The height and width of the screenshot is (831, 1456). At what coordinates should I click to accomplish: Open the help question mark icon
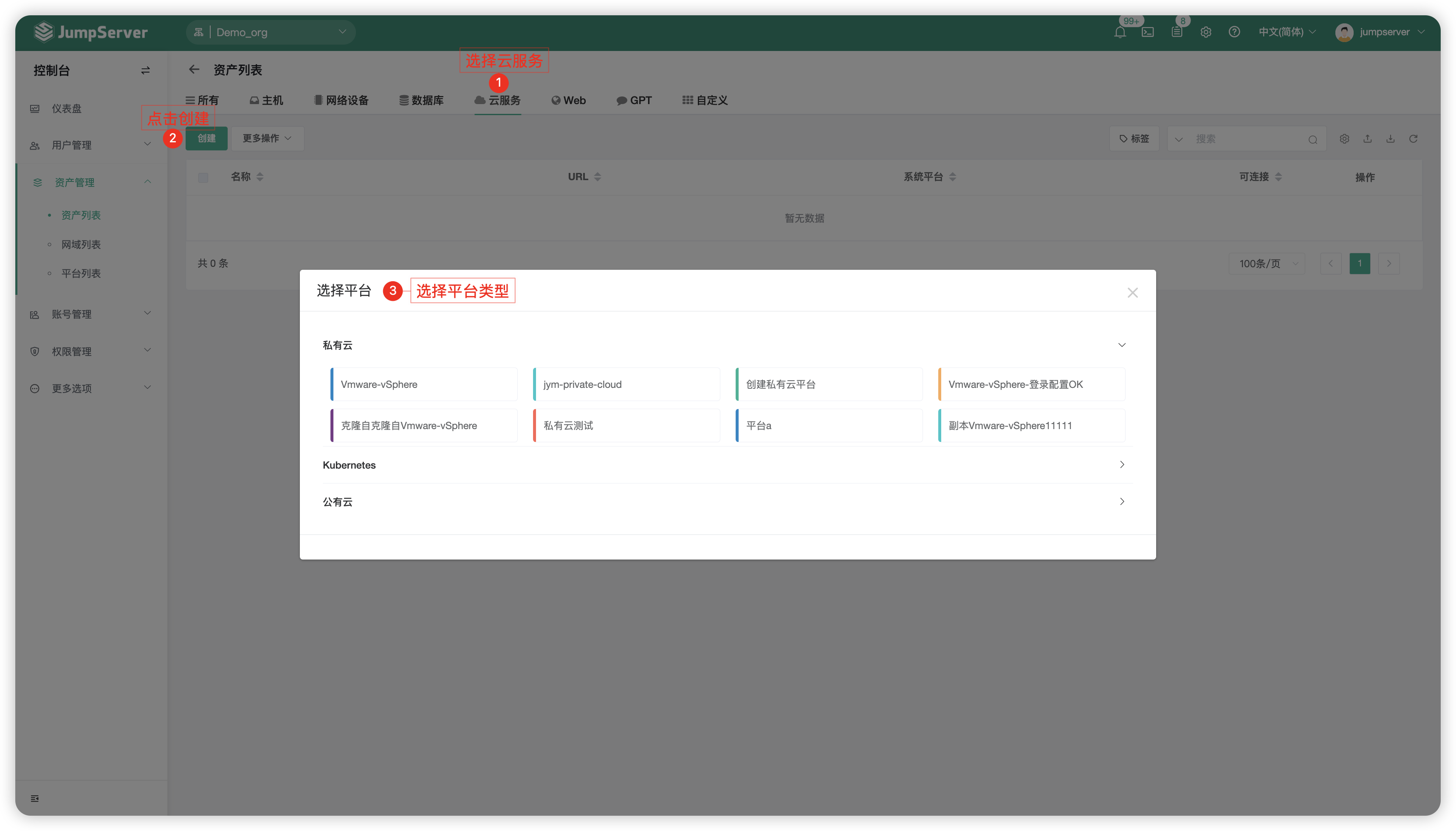pos(1234,32)
